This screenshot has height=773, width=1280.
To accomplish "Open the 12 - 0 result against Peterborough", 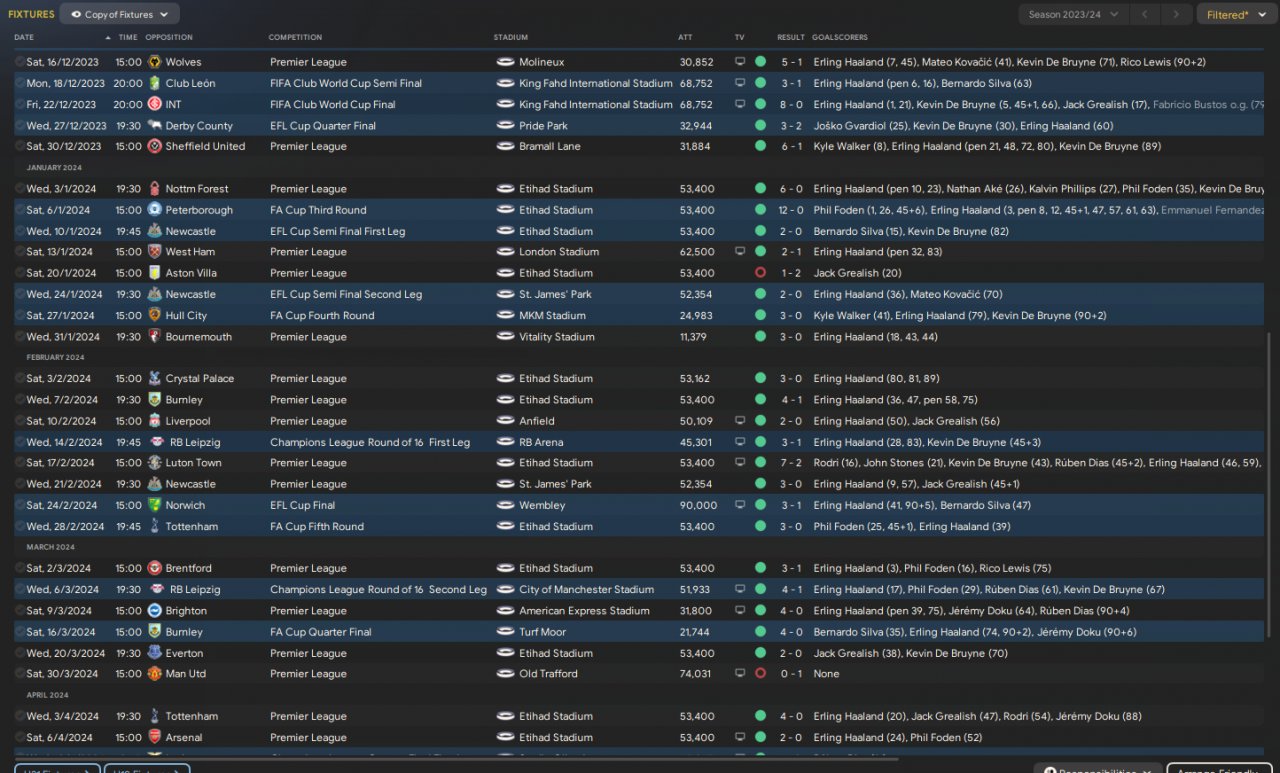I will [x=791, y=210].
